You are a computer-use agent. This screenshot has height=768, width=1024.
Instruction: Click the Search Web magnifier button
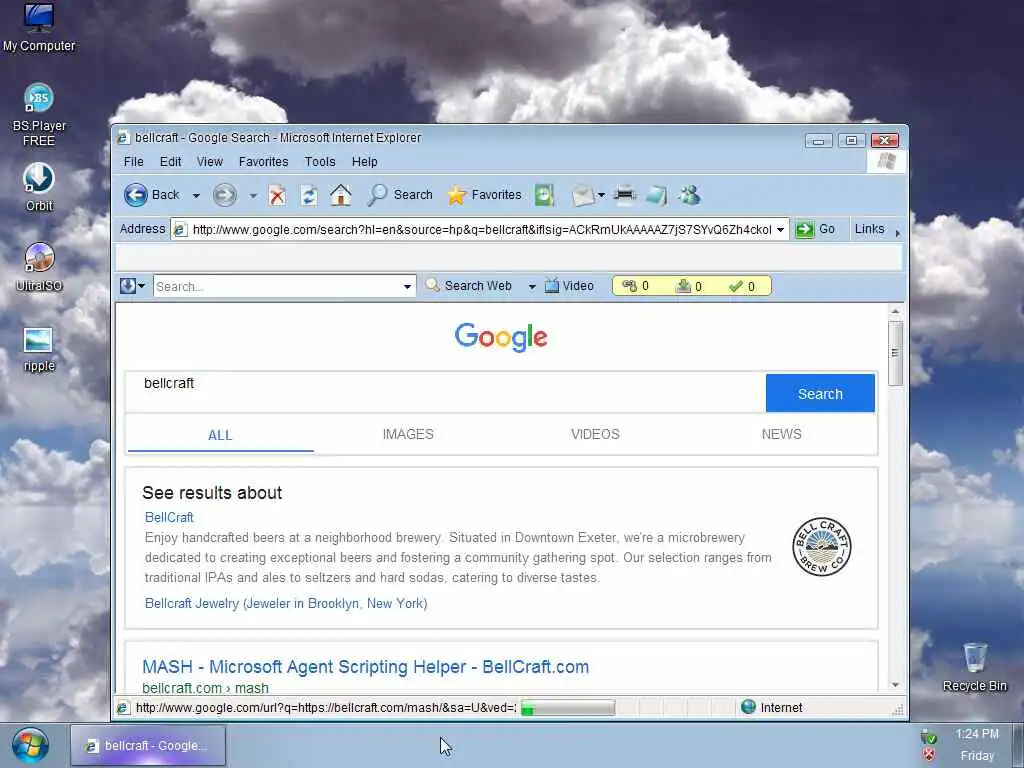point(468,285)
